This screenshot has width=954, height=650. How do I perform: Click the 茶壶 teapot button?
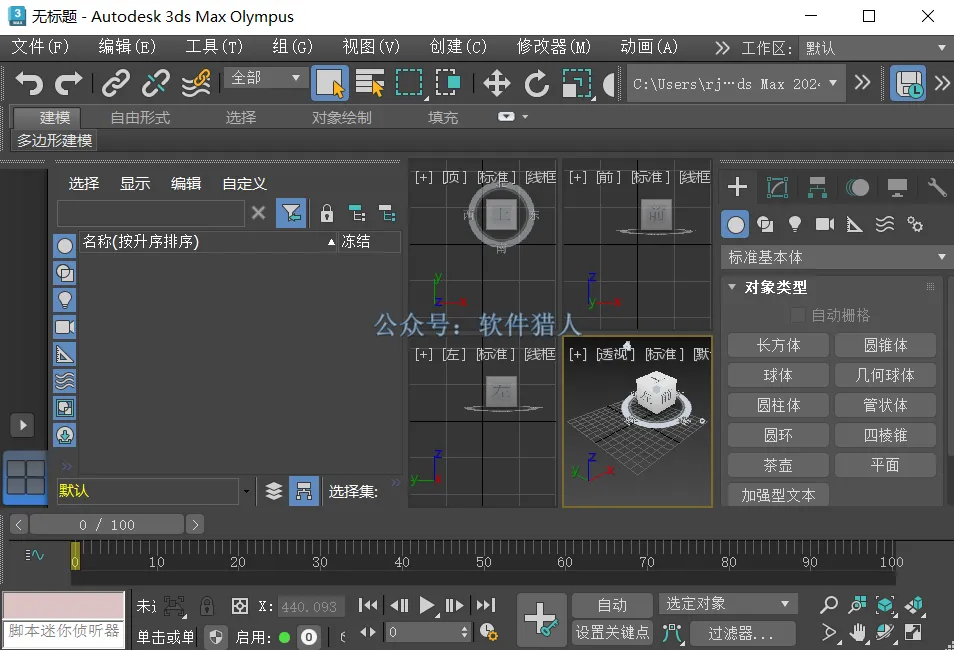click(x=778, y=465)
